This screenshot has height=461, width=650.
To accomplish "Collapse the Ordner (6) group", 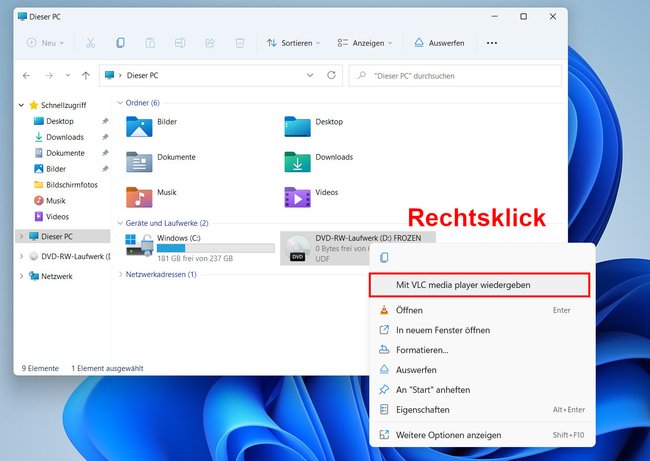I will (120, 103).
